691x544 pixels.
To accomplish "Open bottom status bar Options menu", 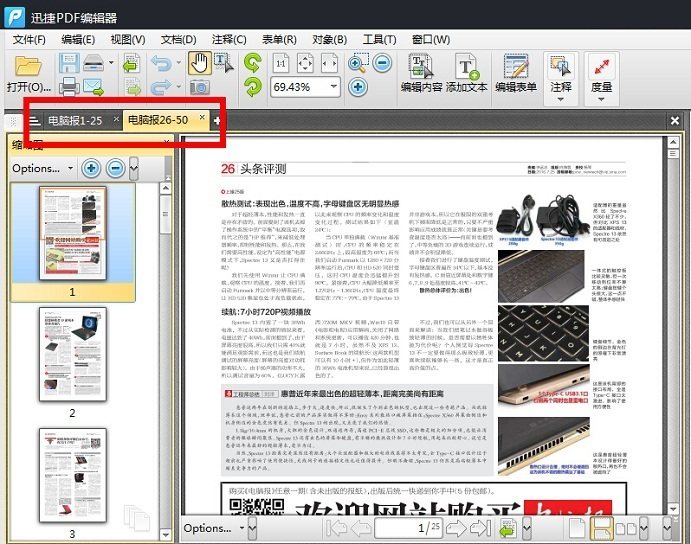I will tap(214, 528).
